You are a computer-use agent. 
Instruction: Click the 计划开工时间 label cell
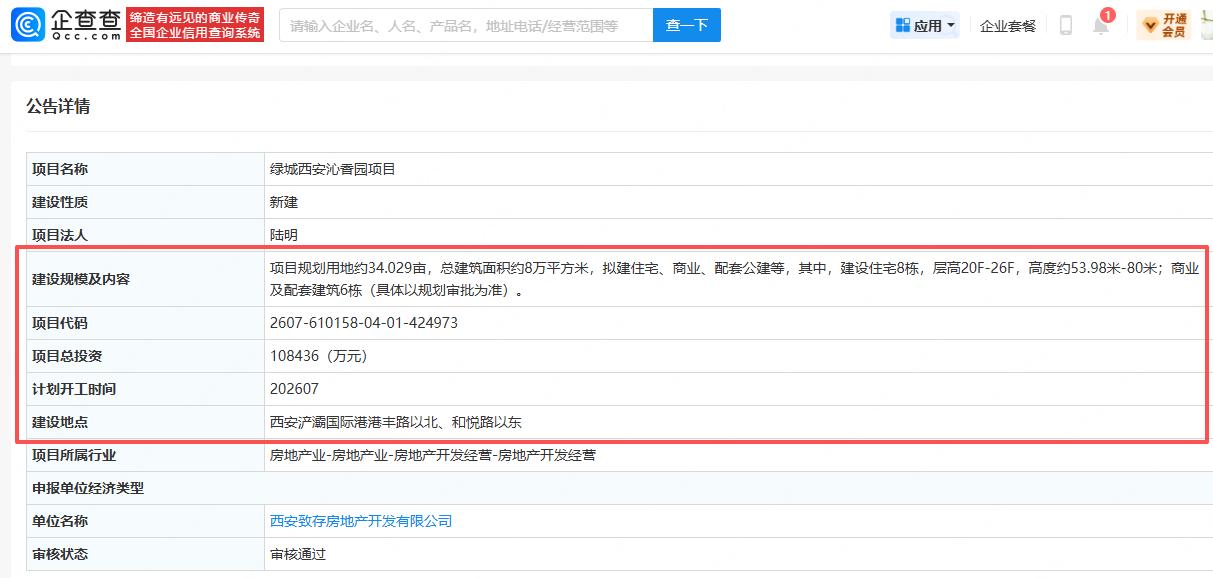click(x=145, y=389)
